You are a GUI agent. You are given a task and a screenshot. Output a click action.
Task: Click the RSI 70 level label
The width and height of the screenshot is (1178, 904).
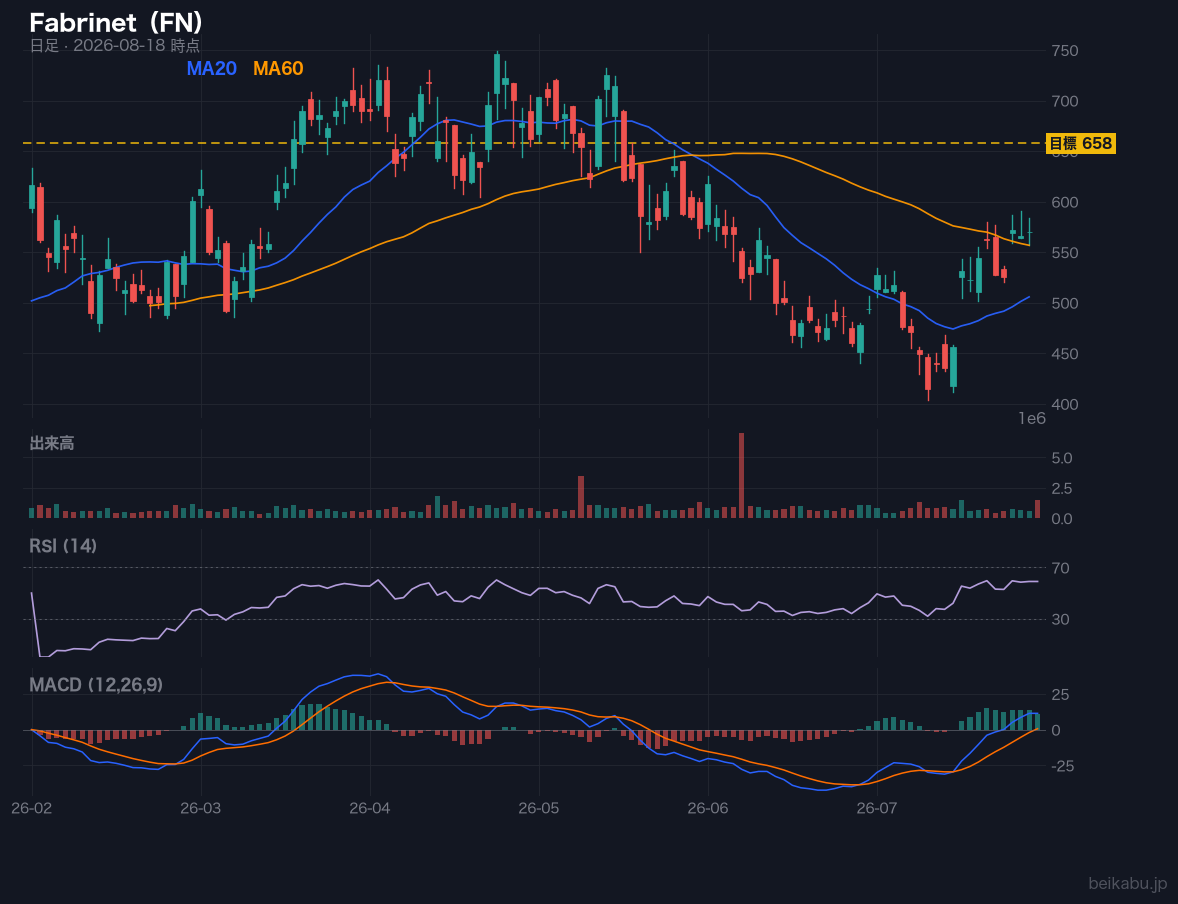point(1060,568)
